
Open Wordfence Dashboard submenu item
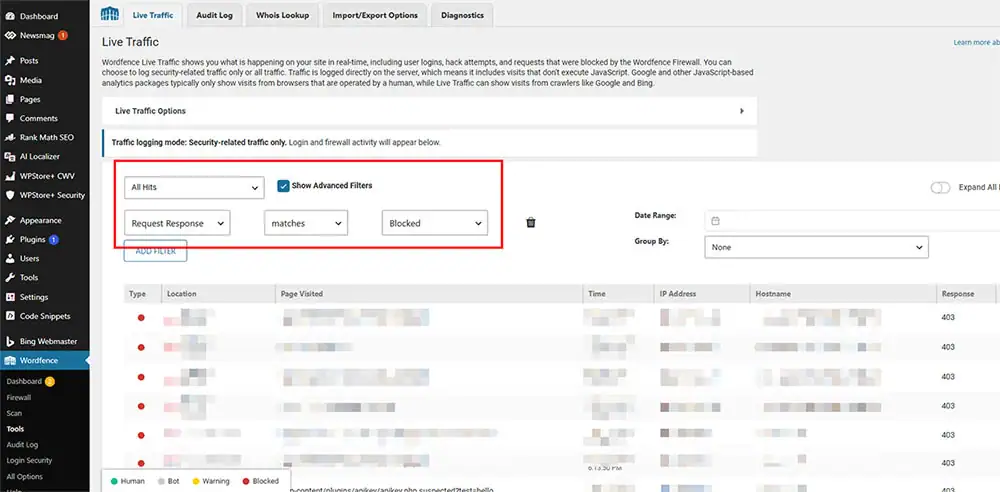click(x=24, y=382)
